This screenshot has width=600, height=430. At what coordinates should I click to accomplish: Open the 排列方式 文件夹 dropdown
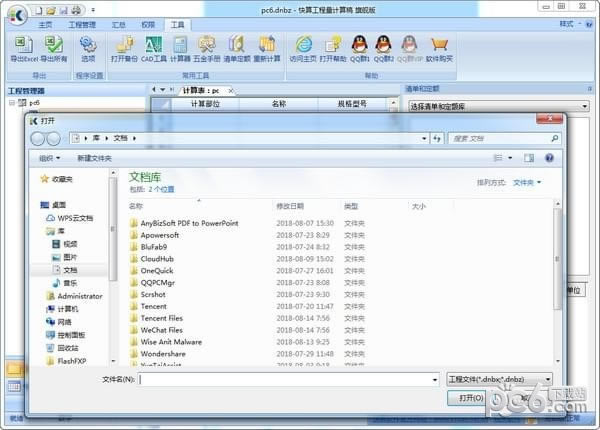click(x=526, y=183)
